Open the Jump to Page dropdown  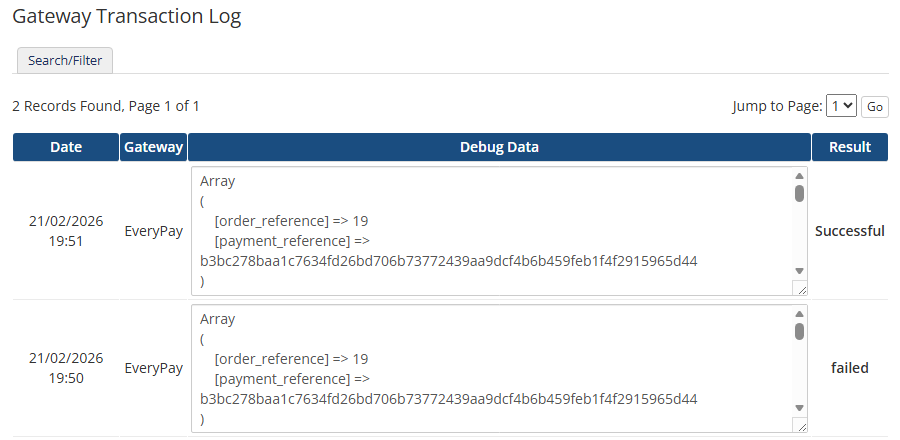click(x=841, y=106)
